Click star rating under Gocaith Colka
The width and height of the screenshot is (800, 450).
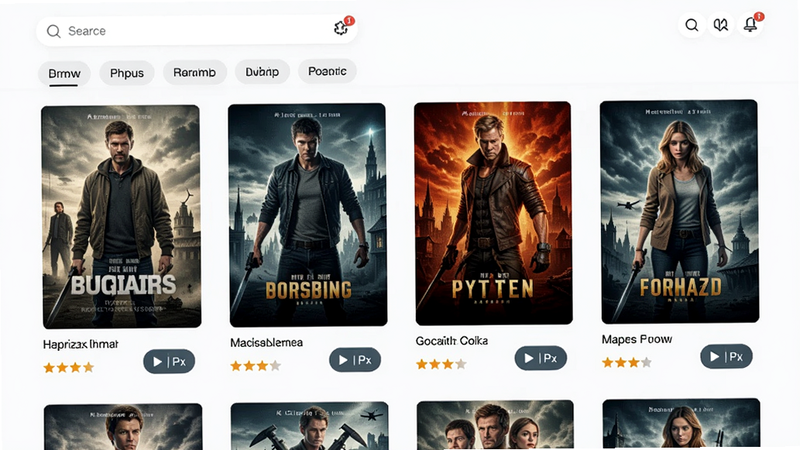pos(441,364)
